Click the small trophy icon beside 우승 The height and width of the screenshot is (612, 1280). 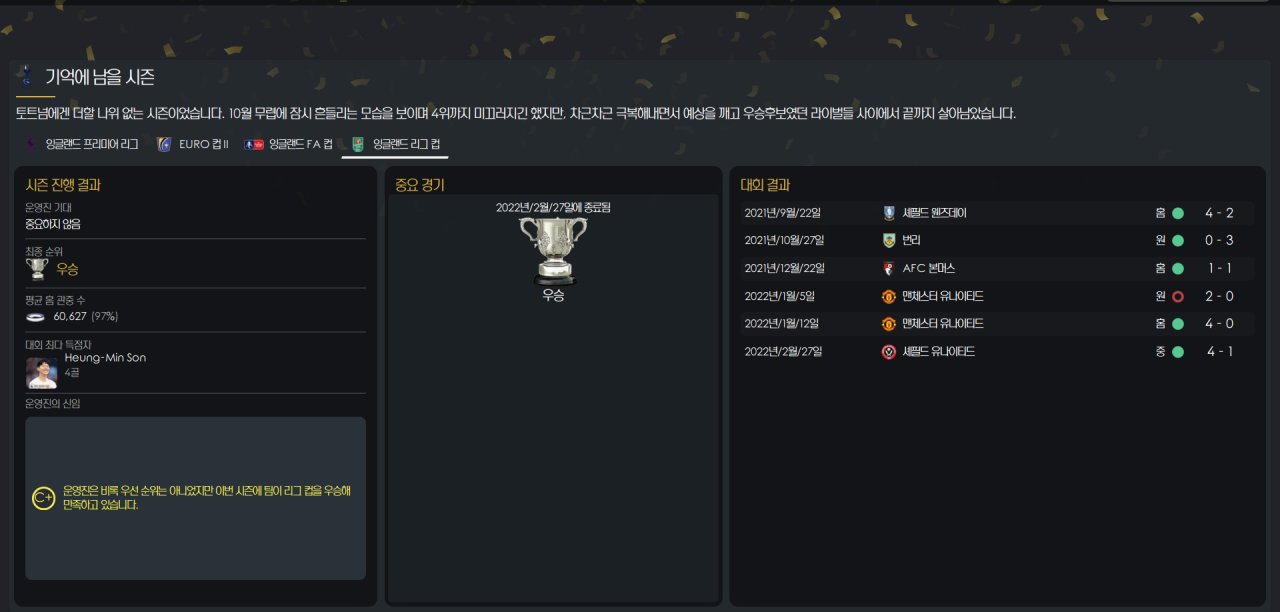tap(38, 269)
